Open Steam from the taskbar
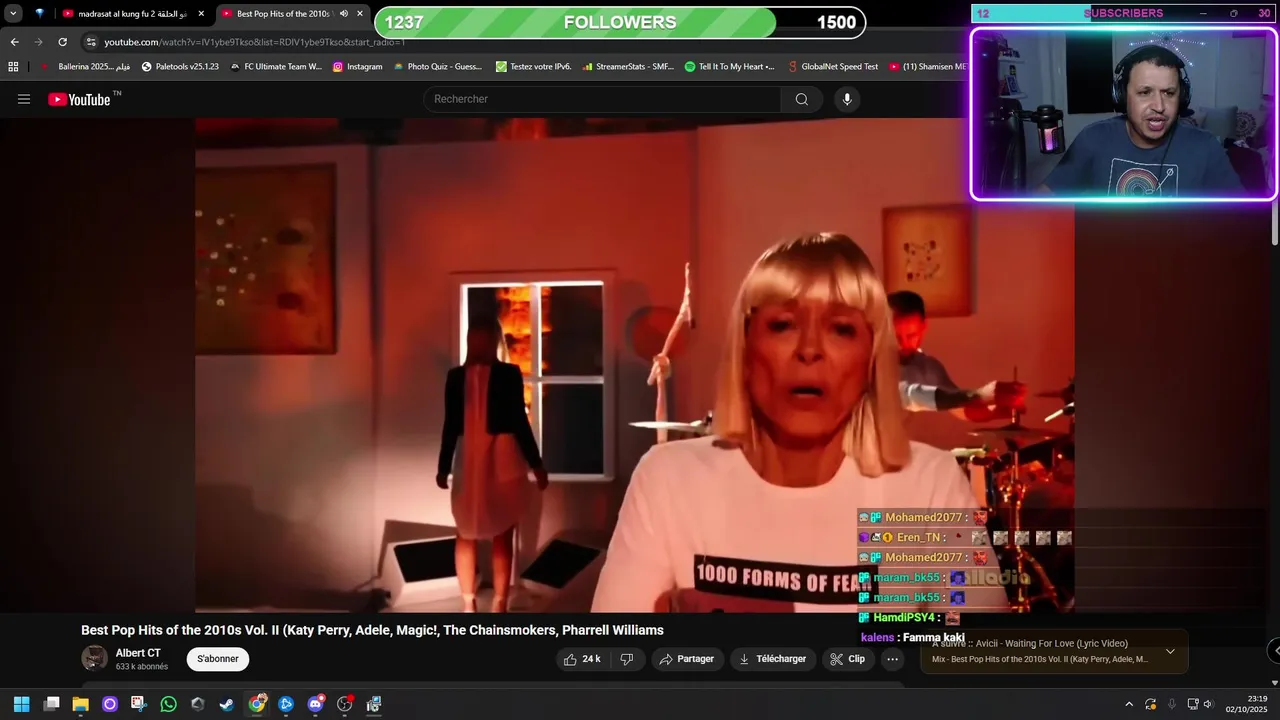The height and width of the screenshot is (720, 1280). tap(227, 704)
